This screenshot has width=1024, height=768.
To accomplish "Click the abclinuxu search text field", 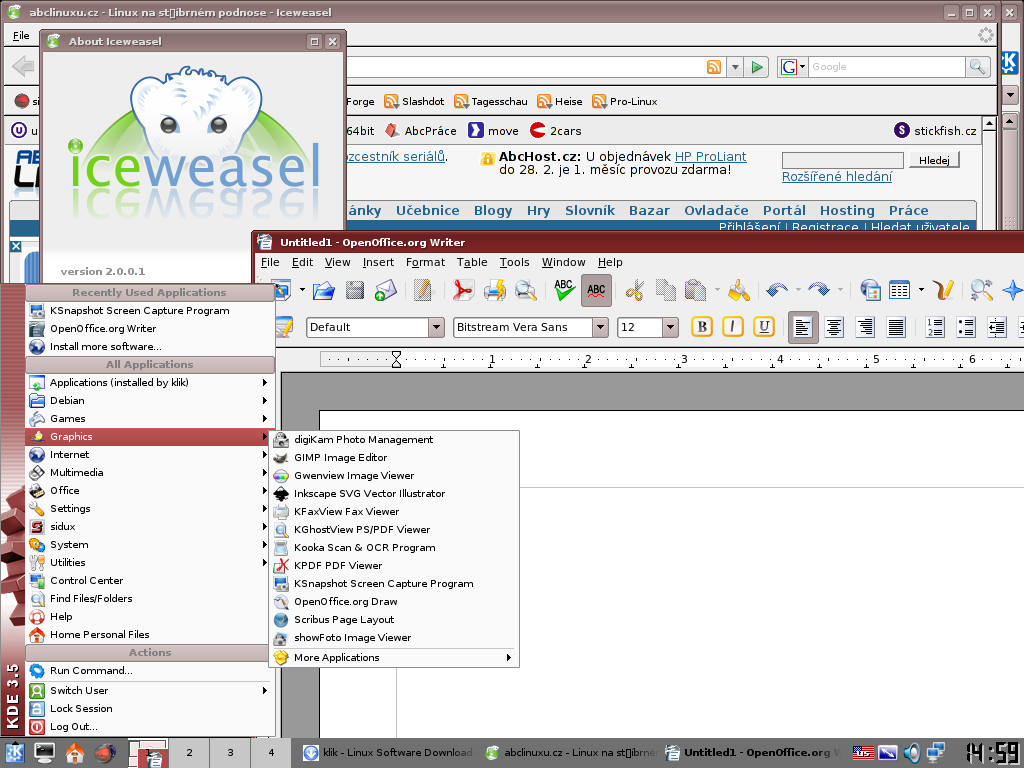I will pyautogui.click(x=842, y=160).
